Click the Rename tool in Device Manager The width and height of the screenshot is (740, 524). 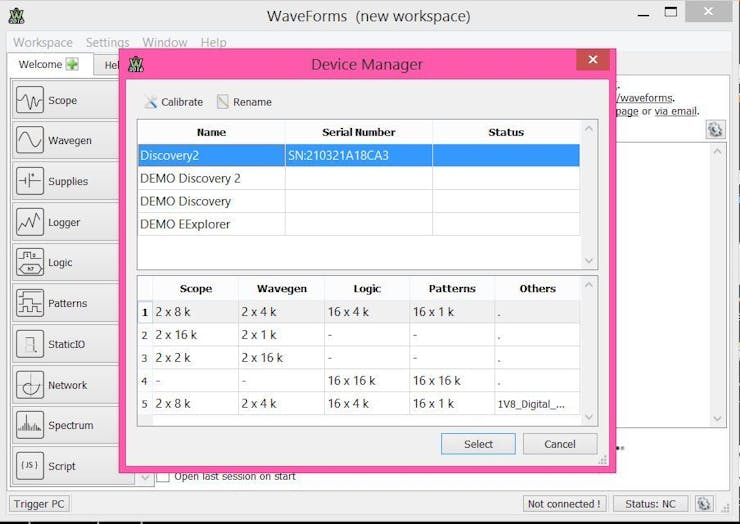244,102
